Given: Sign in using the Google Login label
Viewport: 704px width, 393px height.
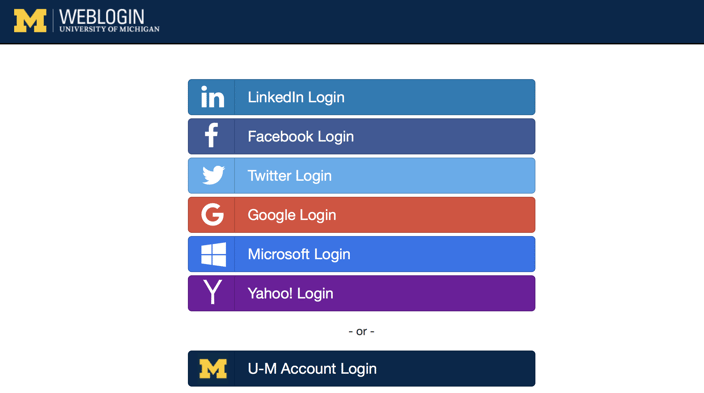Looking at the screenshot, I should (291, 215).
